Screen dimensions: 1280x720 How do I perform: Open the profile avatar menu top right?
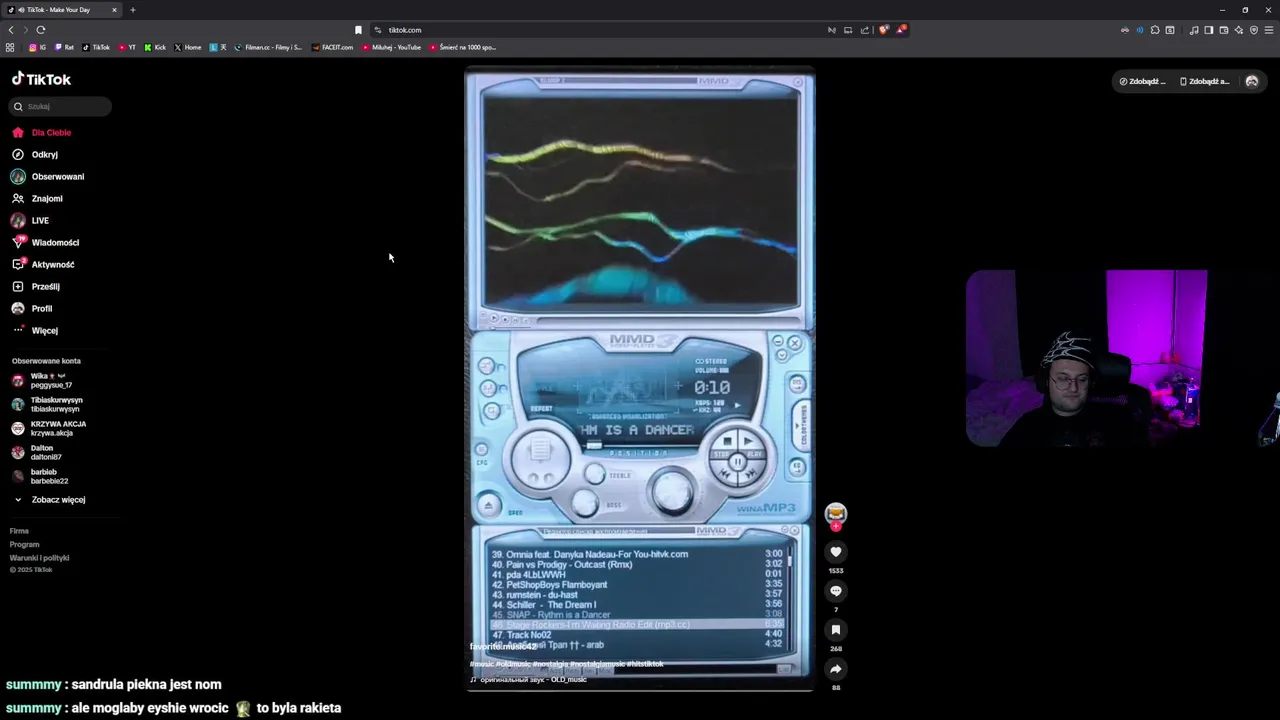(1252, 81)
